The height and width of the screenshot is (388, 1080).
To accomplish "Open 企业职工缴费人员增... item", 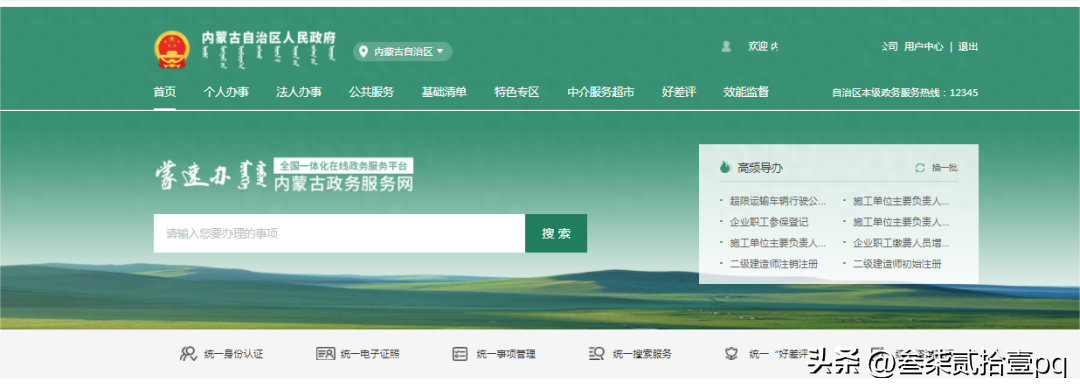I will coord(901,243).
